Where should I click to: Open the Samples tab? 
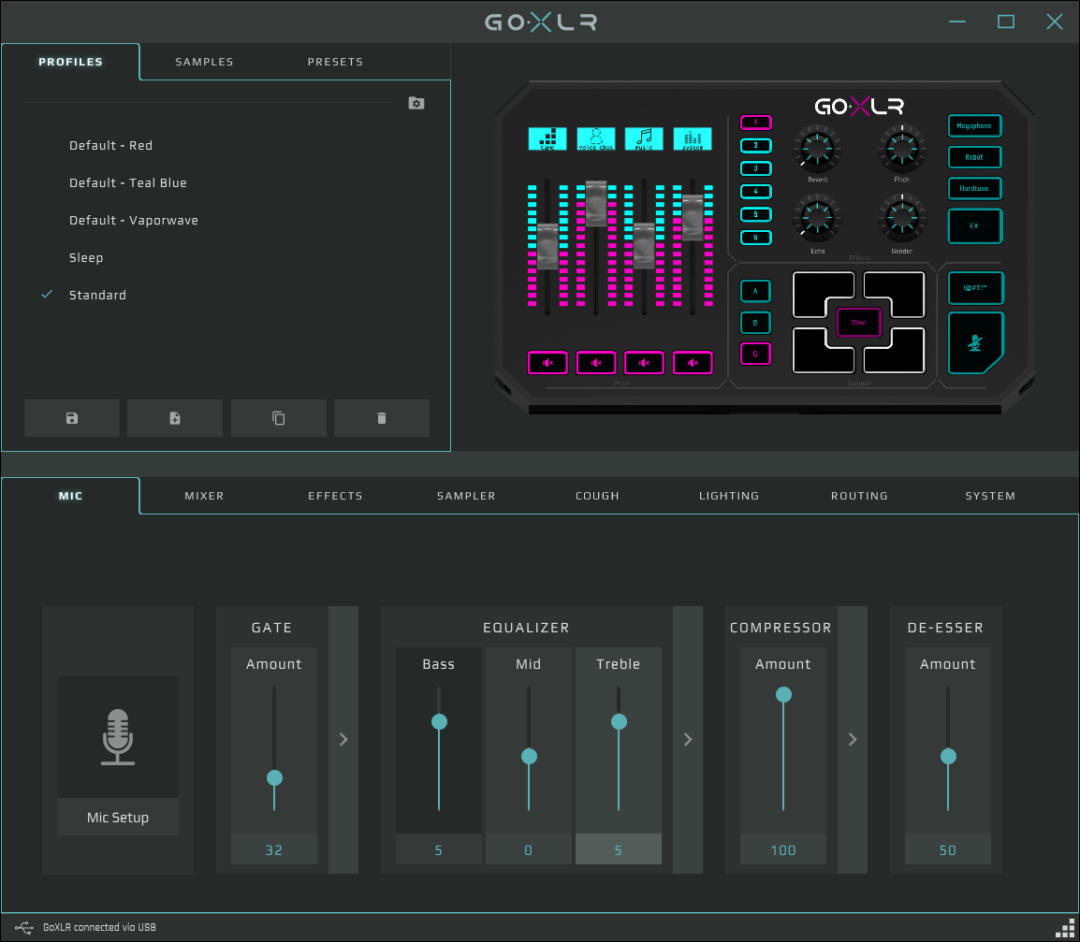(204, 62)
